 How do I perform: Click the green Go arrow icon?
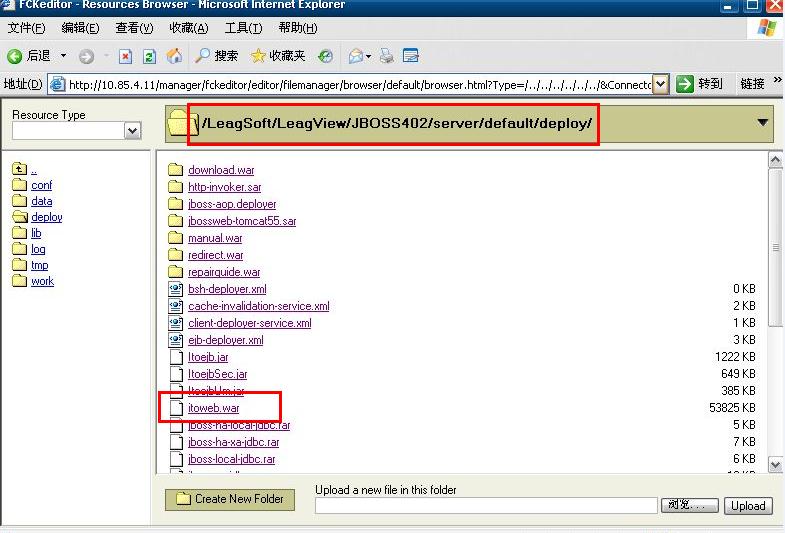coord(684,84)
